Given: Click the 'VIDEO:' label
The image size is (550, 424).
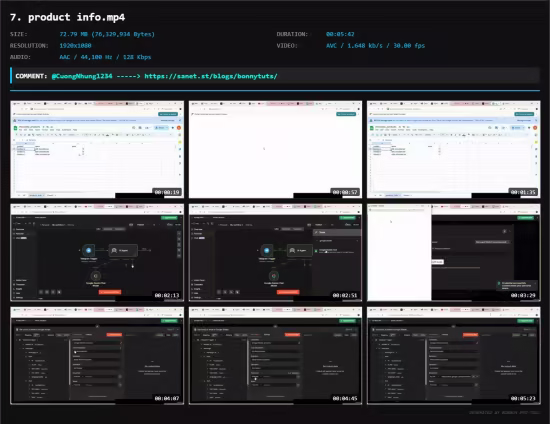Looking at the screenshot, I should click(x=287, y=46).
